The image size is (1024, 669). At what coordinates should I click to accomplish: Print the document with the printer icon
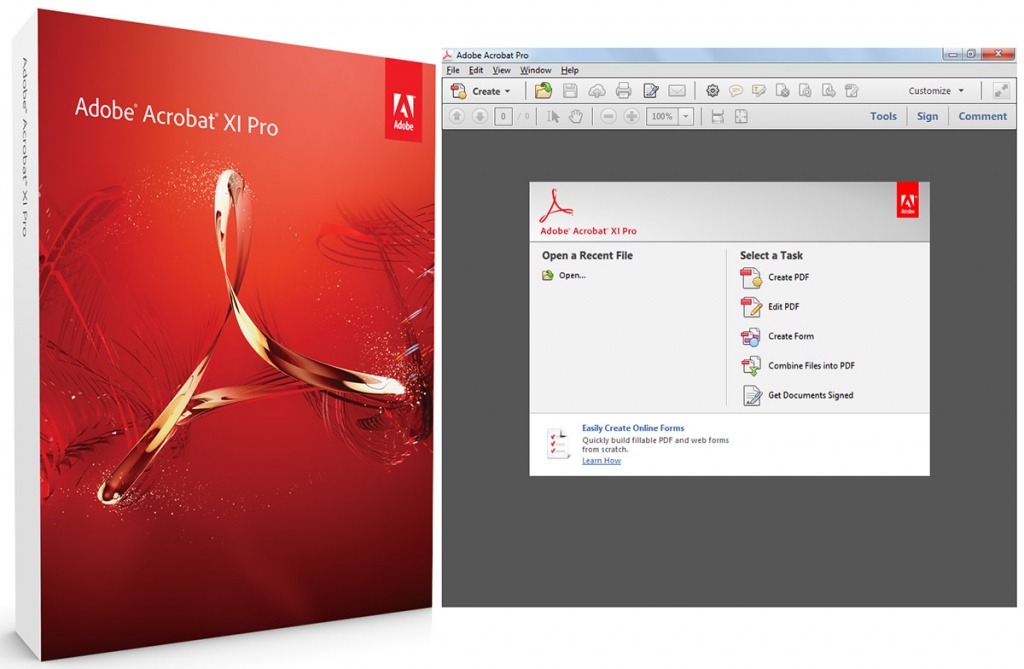click(x=623, y=91)
